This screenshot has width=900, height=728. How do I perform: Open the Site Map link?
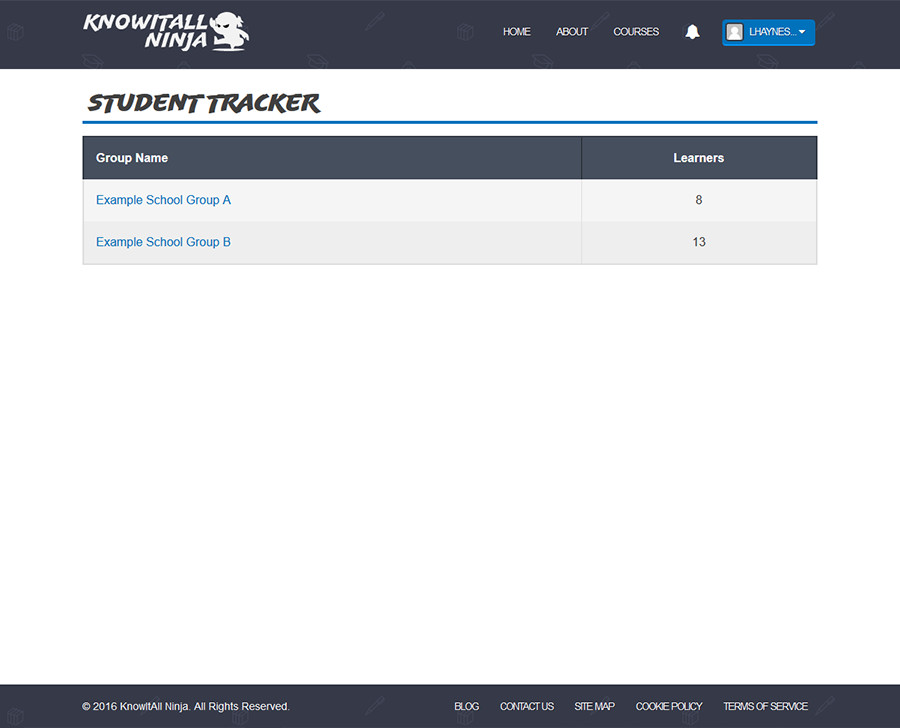(595, 706)
